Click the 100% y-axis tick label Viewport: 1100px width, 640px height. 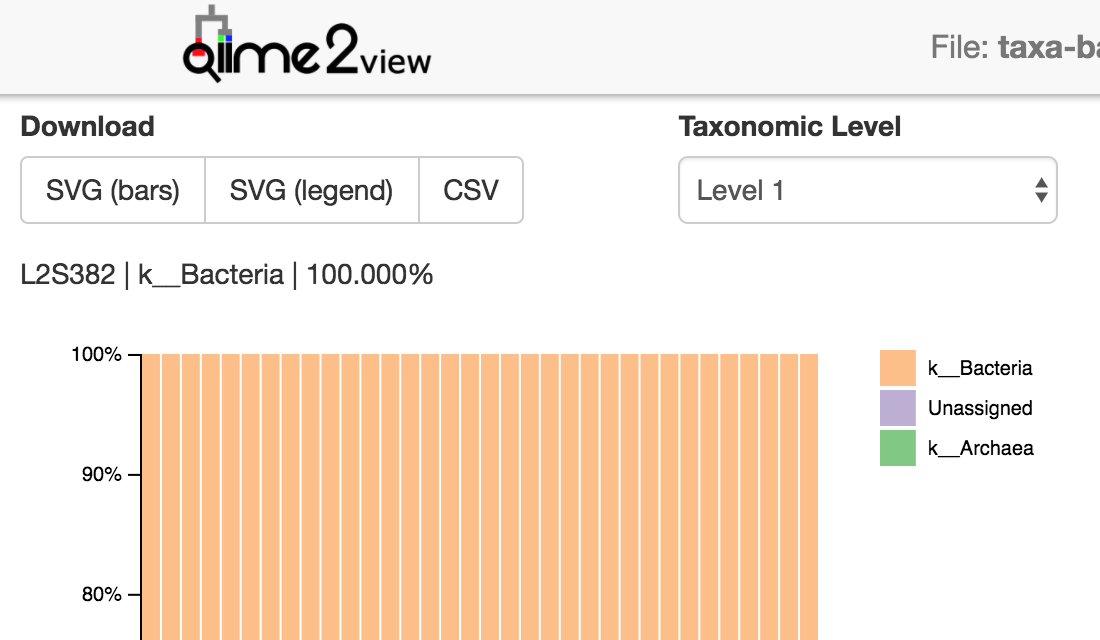97,354
